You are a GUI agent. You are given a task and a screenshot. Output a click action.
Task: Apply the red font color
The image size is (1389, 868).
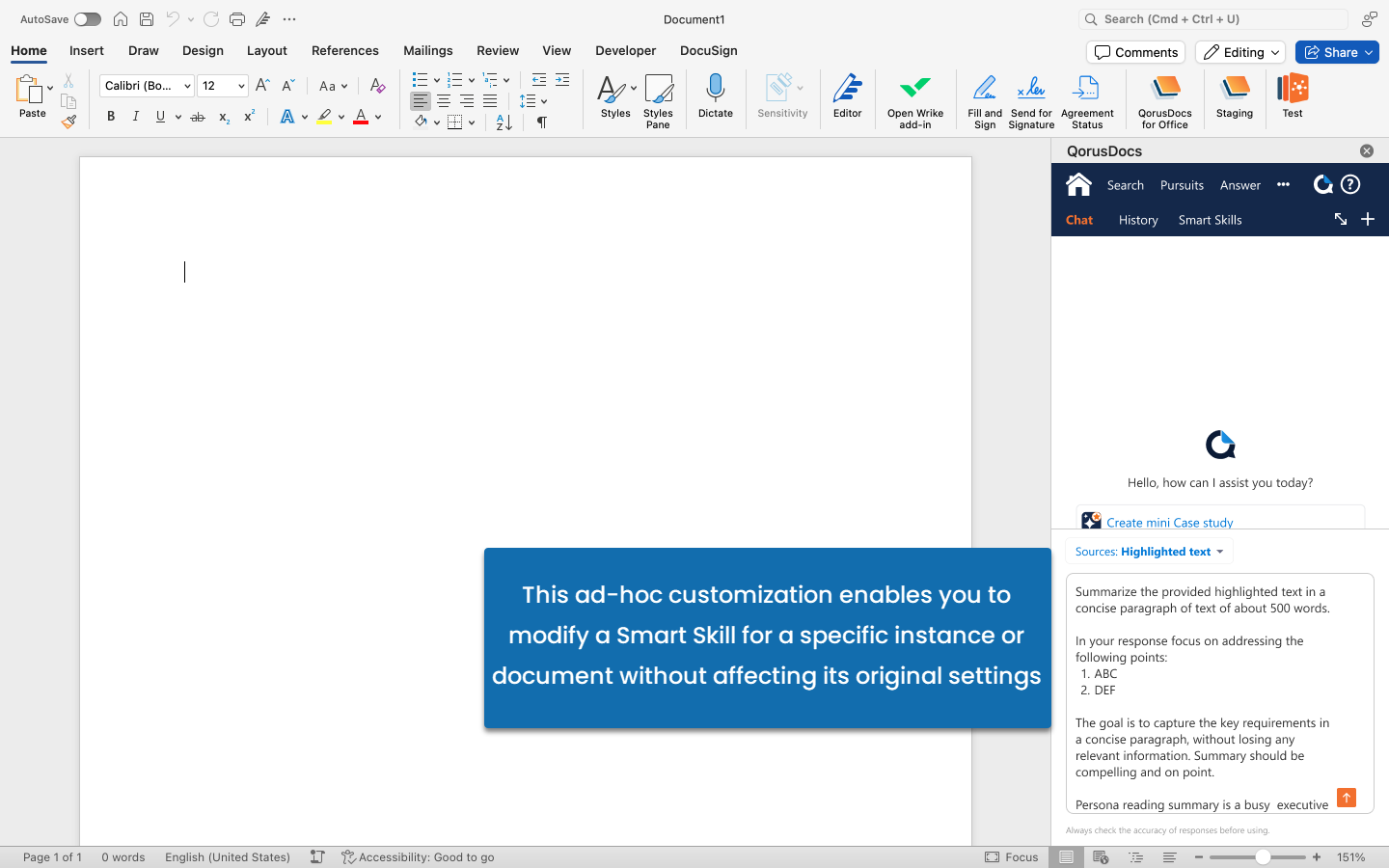[x=361, y=117]
